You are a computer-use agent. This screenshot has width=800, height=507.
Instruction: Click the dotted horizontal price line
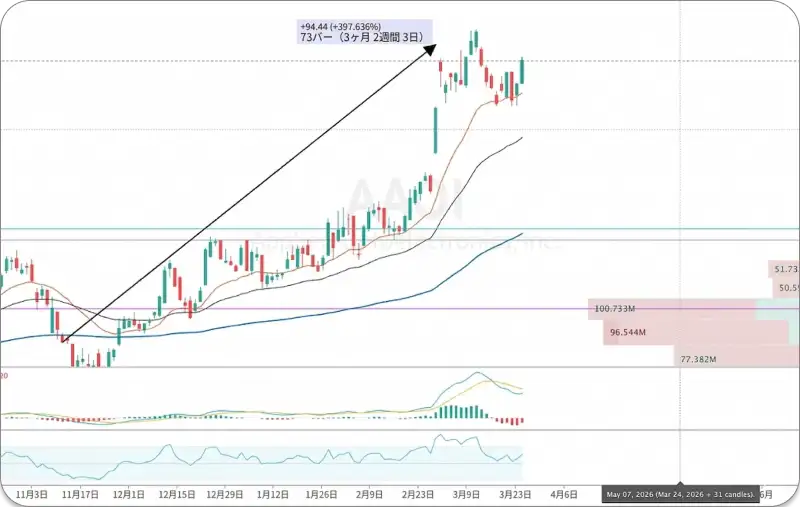coord(400,61)
